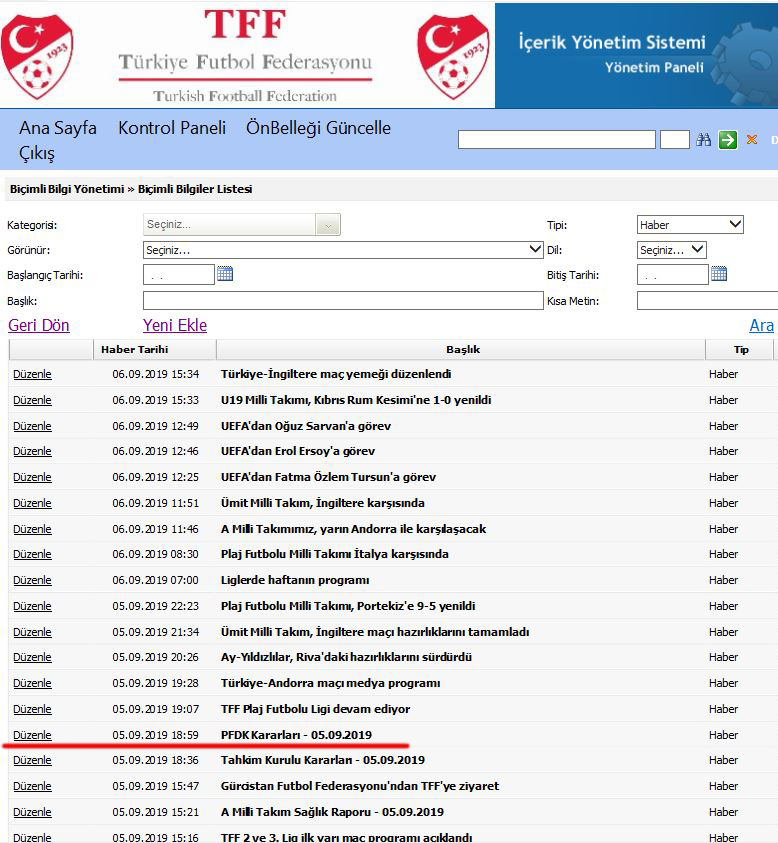Expand the Kategorisi dropdown
The height and width of the screenshot is (843, 778).
(x=242, y=225)
